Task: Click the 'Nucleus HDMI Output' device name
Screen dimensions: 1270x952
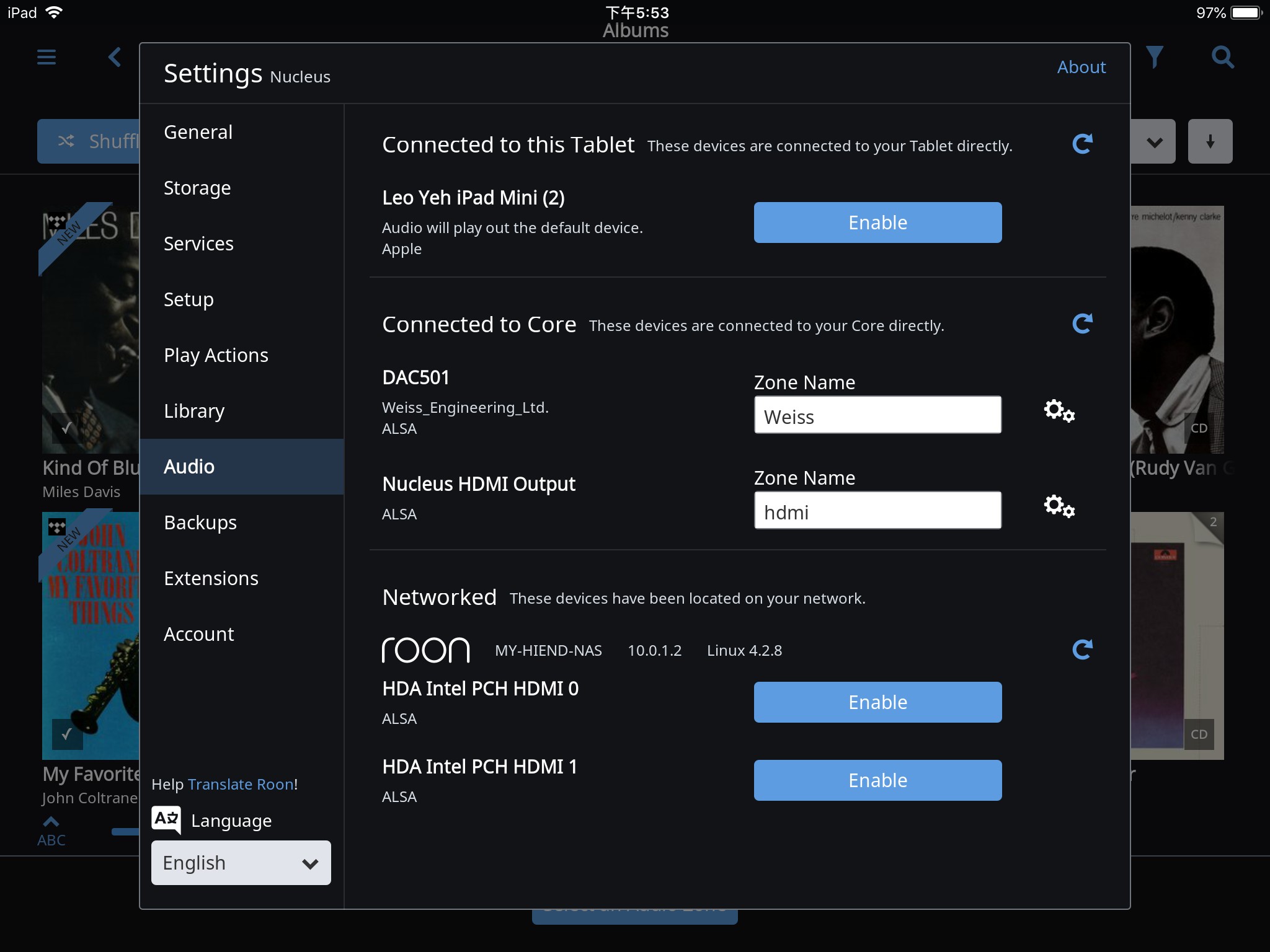Action: (479, 483)
